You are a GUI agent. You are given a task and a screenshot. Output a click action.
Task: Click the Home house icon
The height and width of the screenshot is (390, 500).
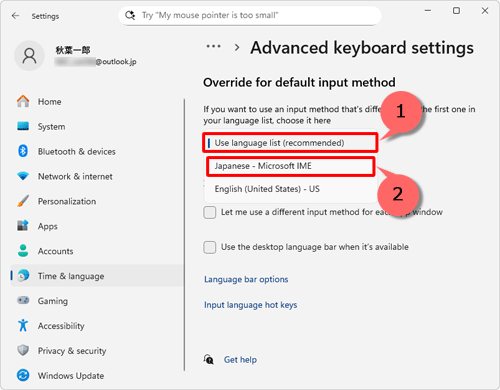click(23, 101)
